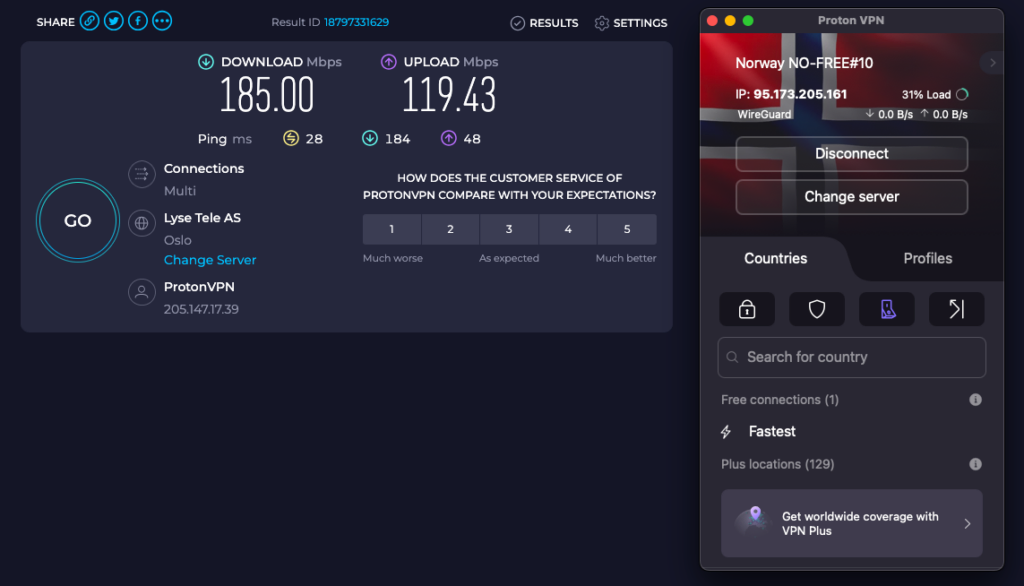Click Disconnect in Proton VPN

pos(852,154)
